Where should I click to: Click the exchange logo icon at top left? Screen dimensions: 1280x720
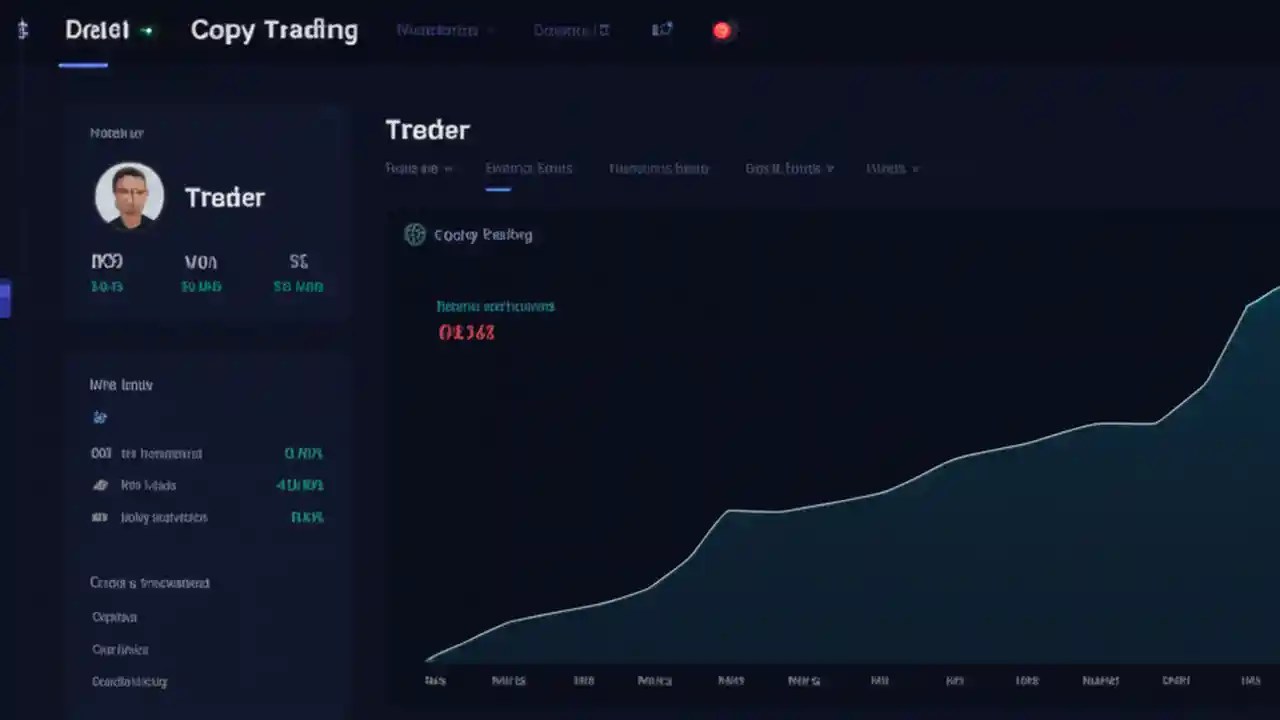click(22, 30)
